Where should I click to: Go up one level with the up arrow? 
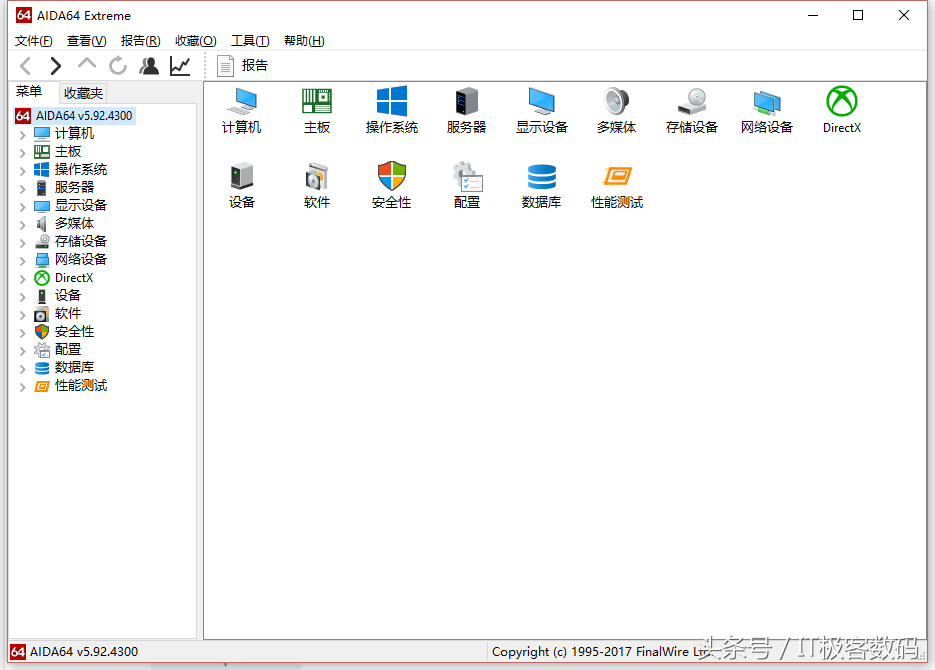pos(87,64)
